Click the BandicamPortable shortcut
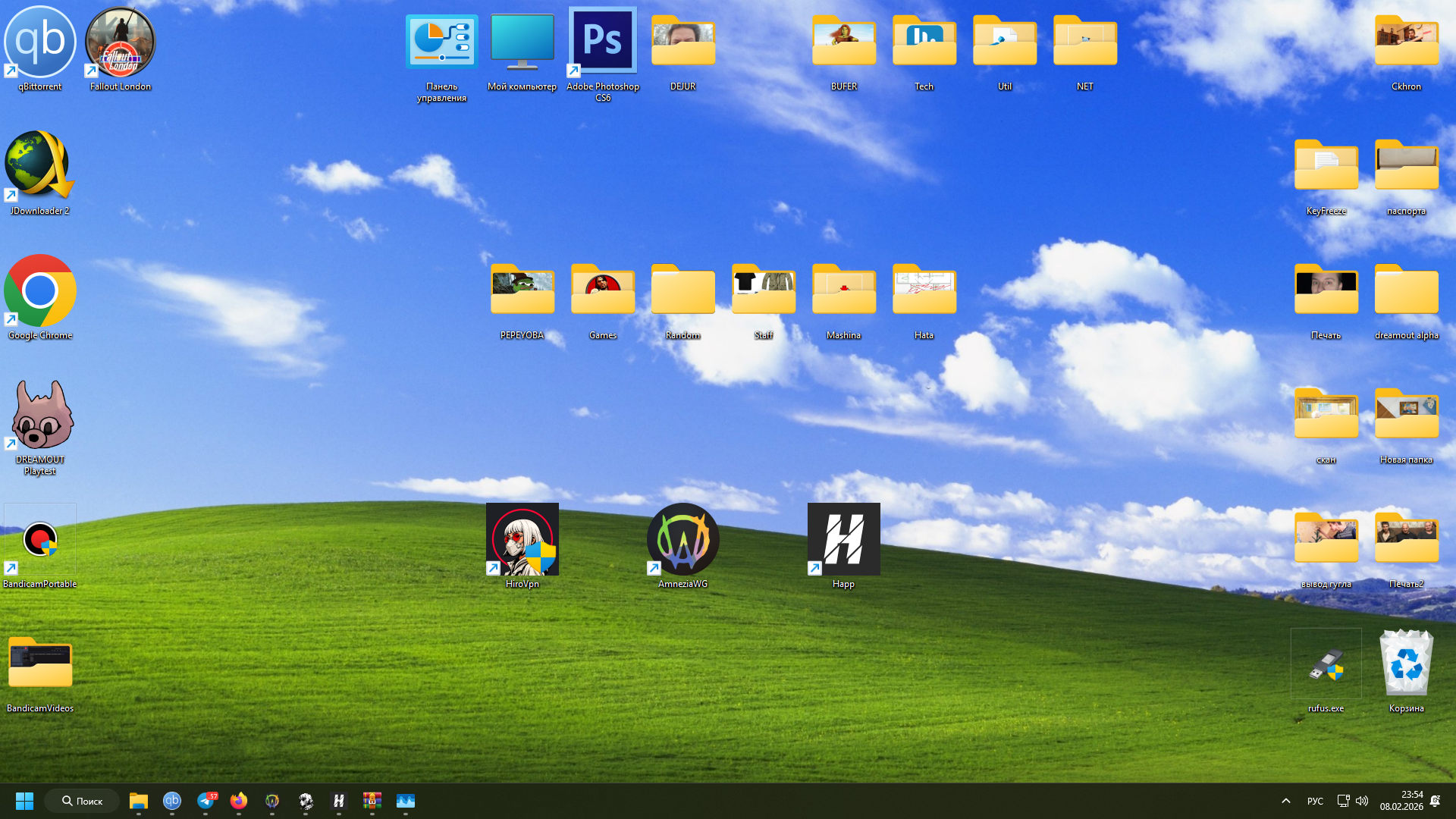The width and height of the screenshot is (1456, 819). tap(40, 540)
